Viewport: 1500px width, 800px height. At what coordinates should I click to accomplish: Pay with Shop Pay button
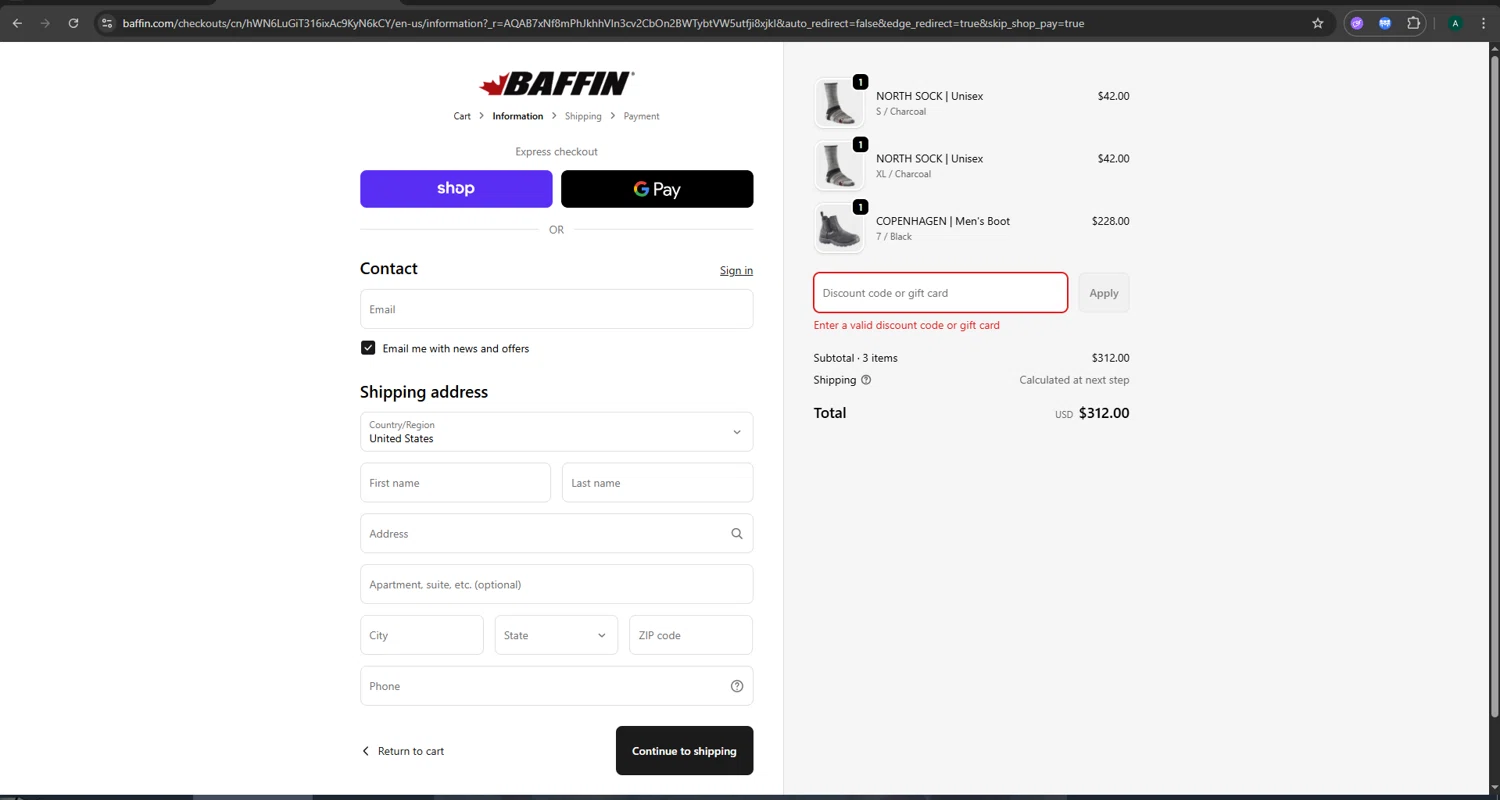point(456,189)
